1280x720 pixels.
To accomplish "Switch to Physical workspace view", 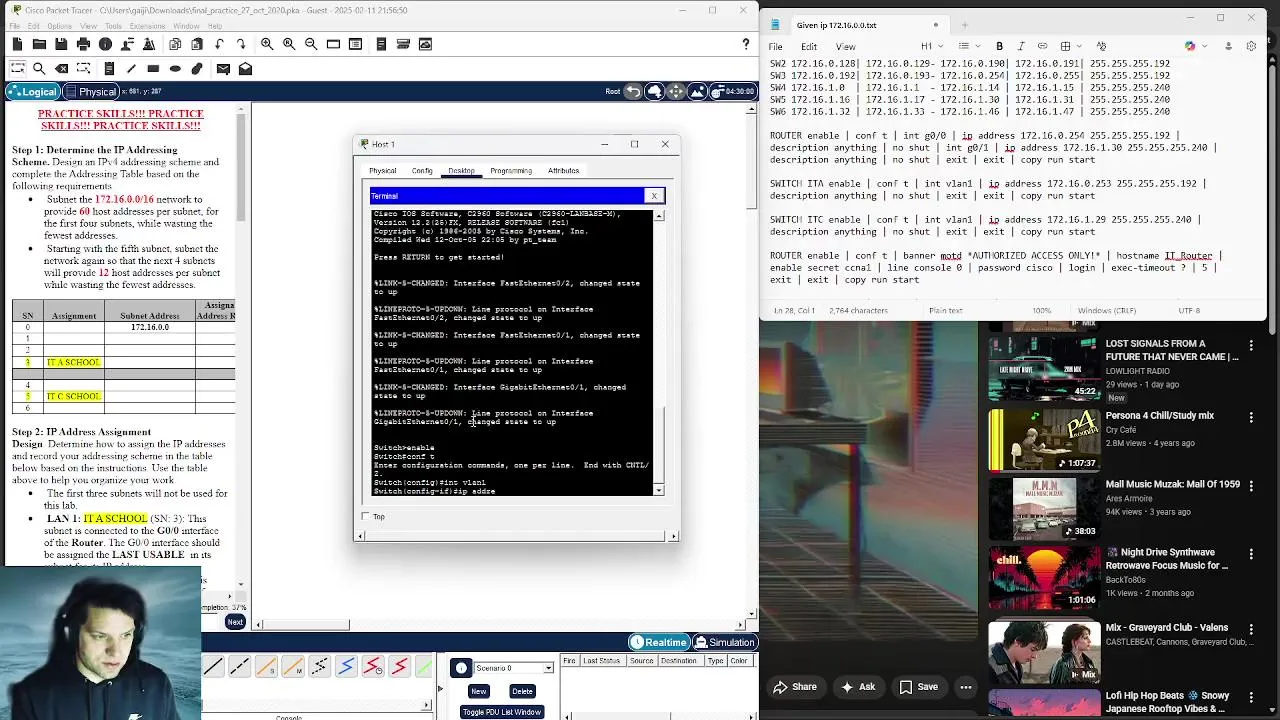I will click(x=90, y=91).
